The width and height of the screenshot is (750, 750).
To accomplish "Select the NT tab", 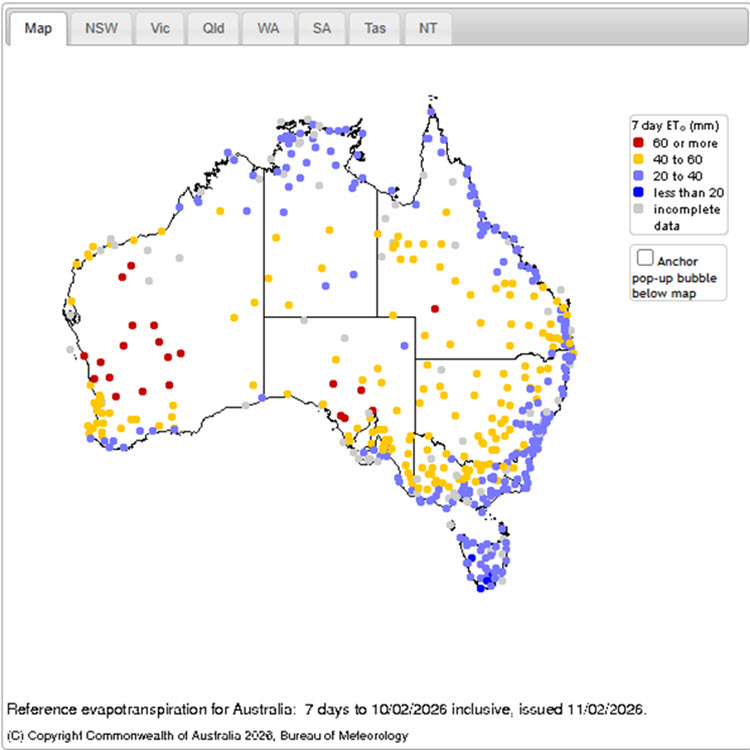I will [427, 29].
